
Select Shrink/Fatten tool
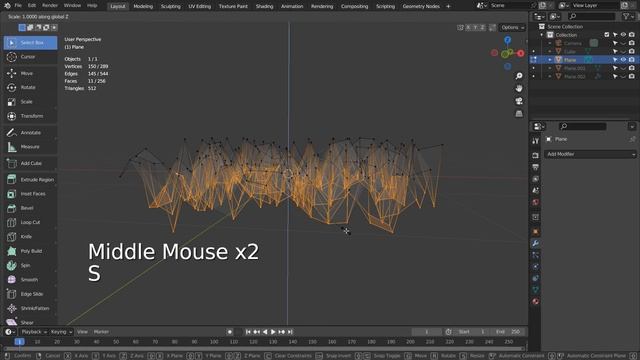pos(30,308)
